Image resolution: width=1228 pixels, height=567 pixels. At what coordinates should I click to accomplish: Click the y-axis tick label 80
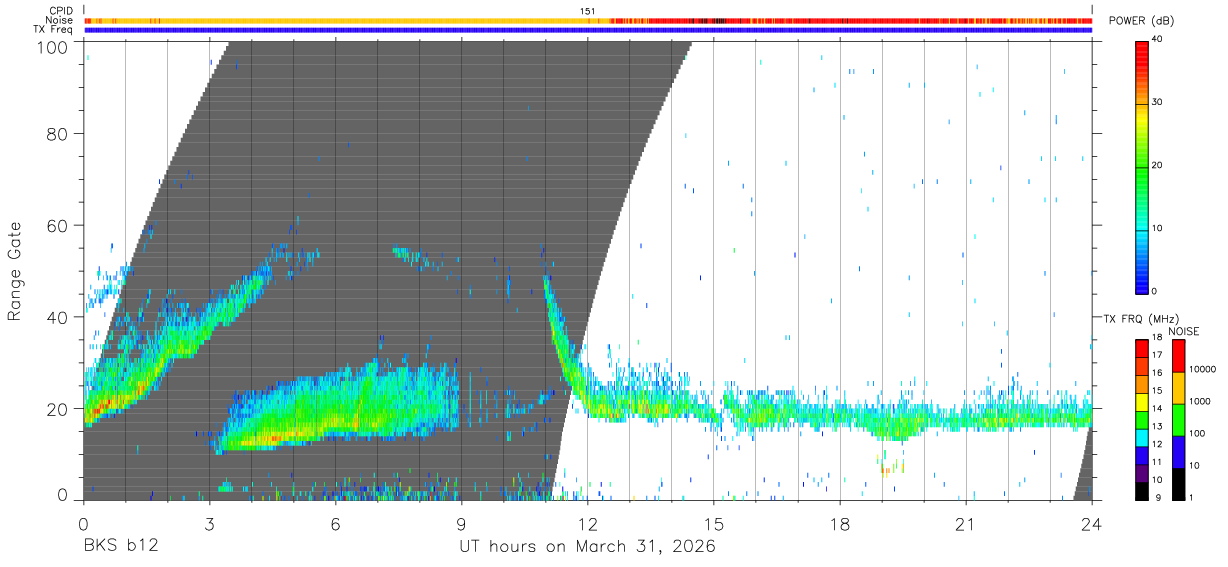[x=58, y=134]
